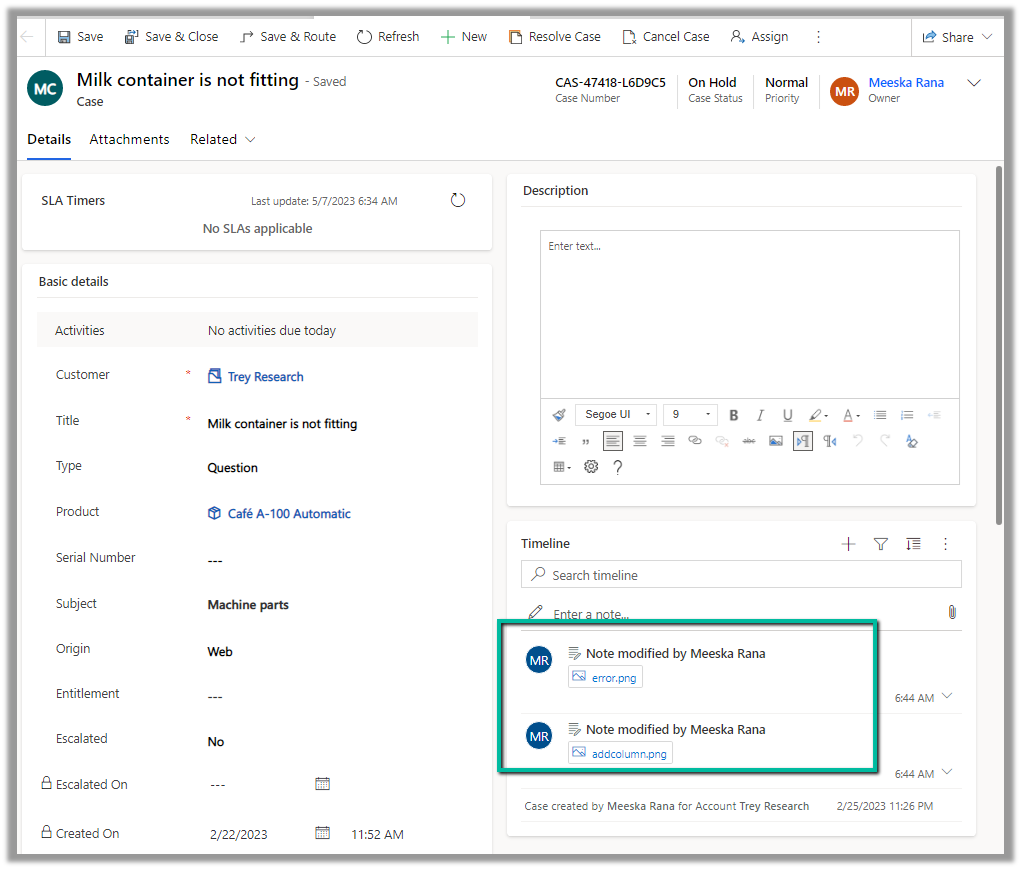1021x870 pixels.
Task: Click the attach file paperclip icon
Action: click(952, 612)
